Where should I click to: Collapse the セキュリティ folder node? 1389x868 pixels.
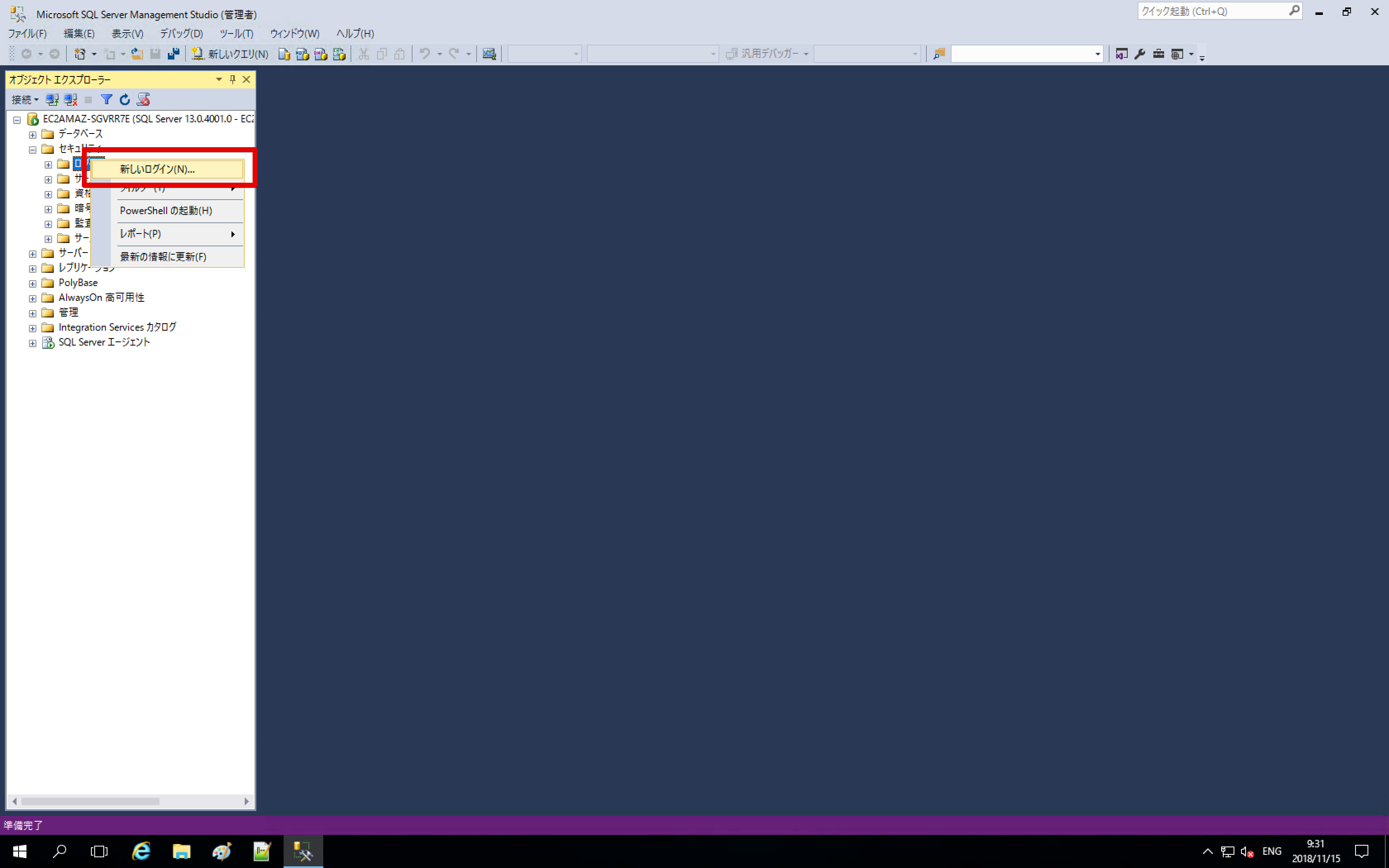[x=33, y=150]
